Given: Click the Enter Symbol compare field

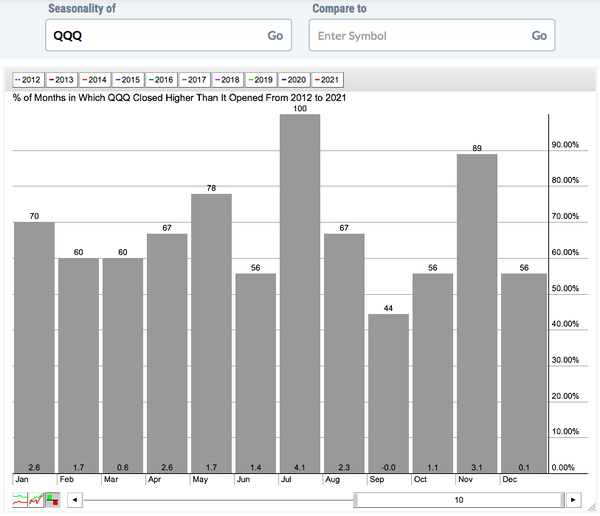Looking at the screenshot, I should 415,35.
